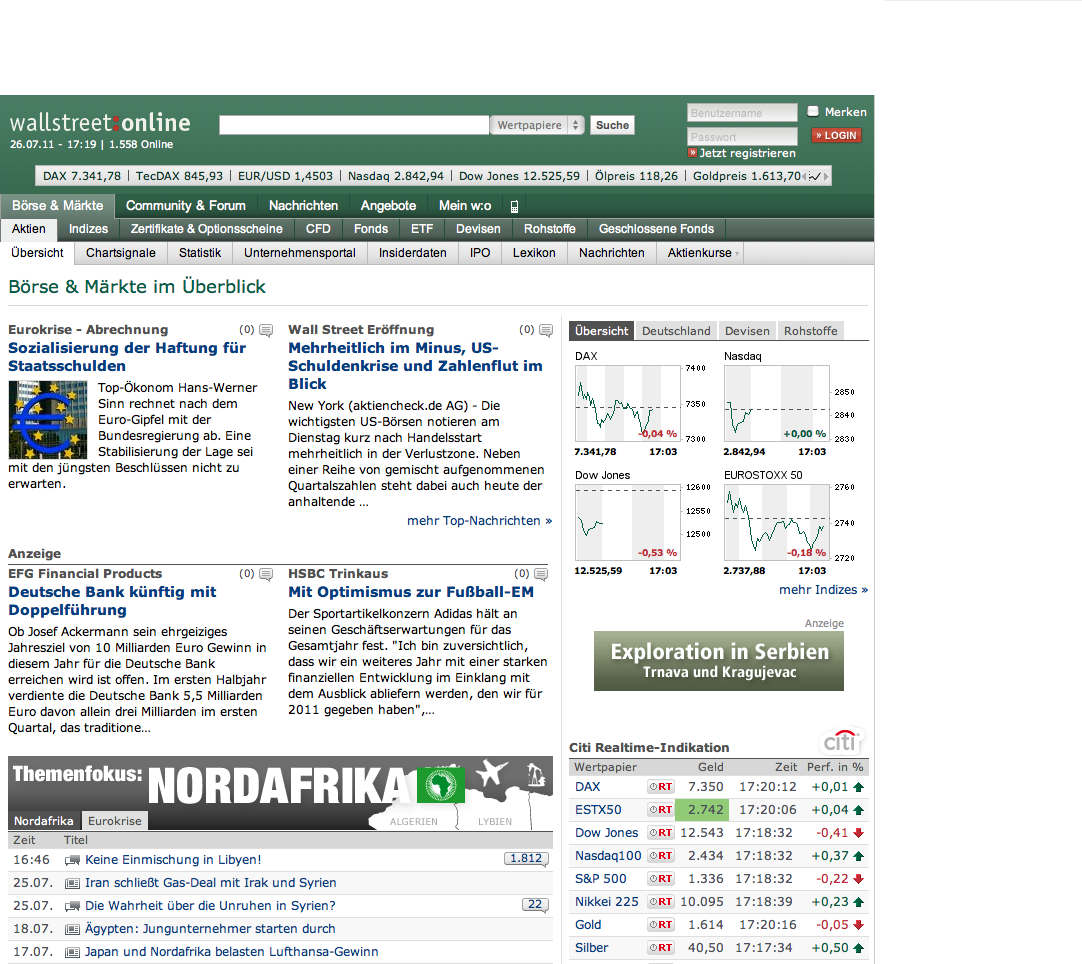1082x964 pixels.
Task: Click the RT realtime badge in ESTX50 row
Action: click(661, 809)
